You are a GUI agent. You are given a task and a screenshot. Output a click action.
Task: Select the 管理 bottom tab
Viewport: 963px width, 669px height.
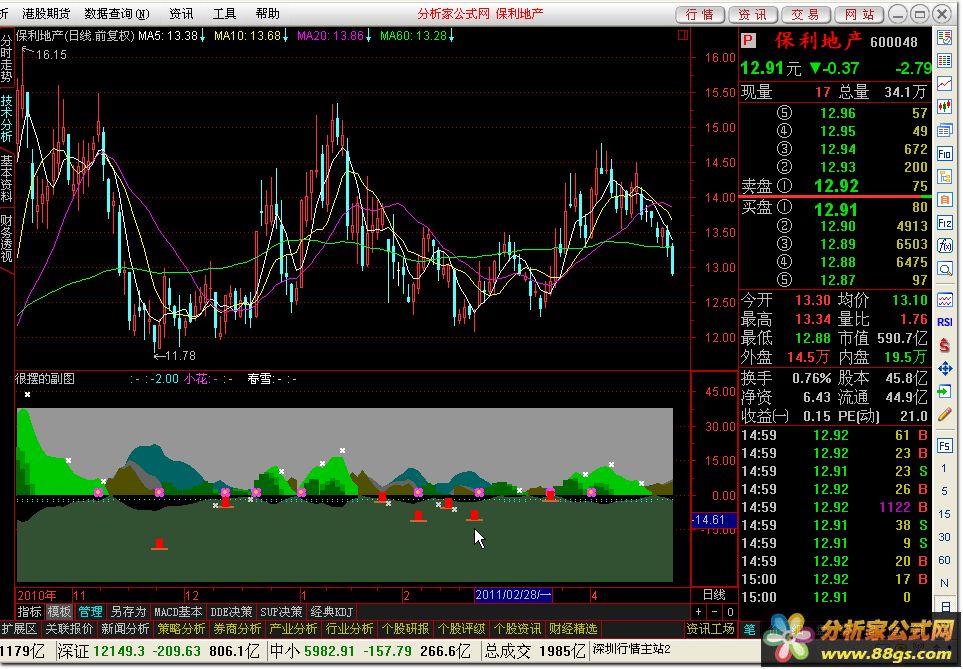(90, 612)
